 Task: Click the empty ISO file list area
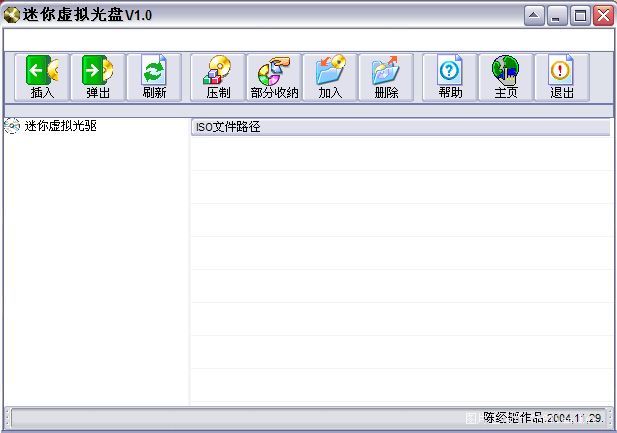400,270
